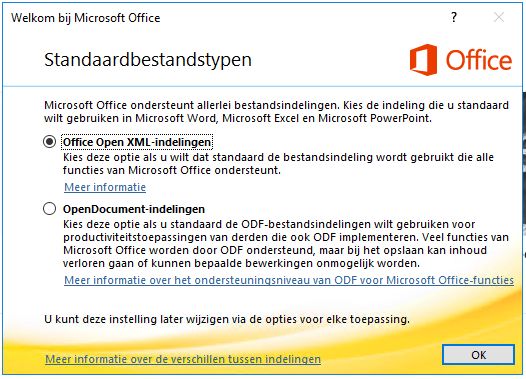
Task: Choose the OpenDocument-indelingen label text
Action: 134,209
